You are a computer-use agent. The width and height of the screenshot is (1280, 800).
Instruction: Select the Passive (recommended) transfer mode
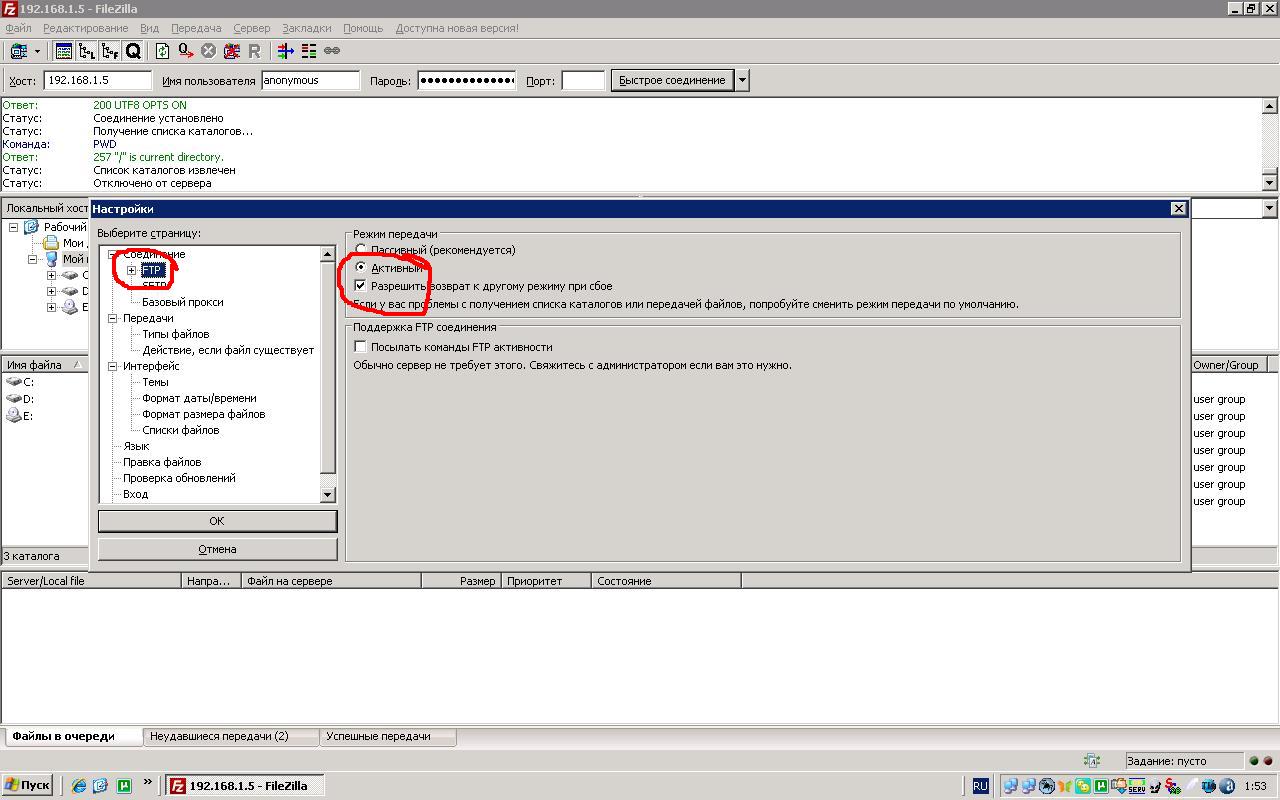point(361,250)
